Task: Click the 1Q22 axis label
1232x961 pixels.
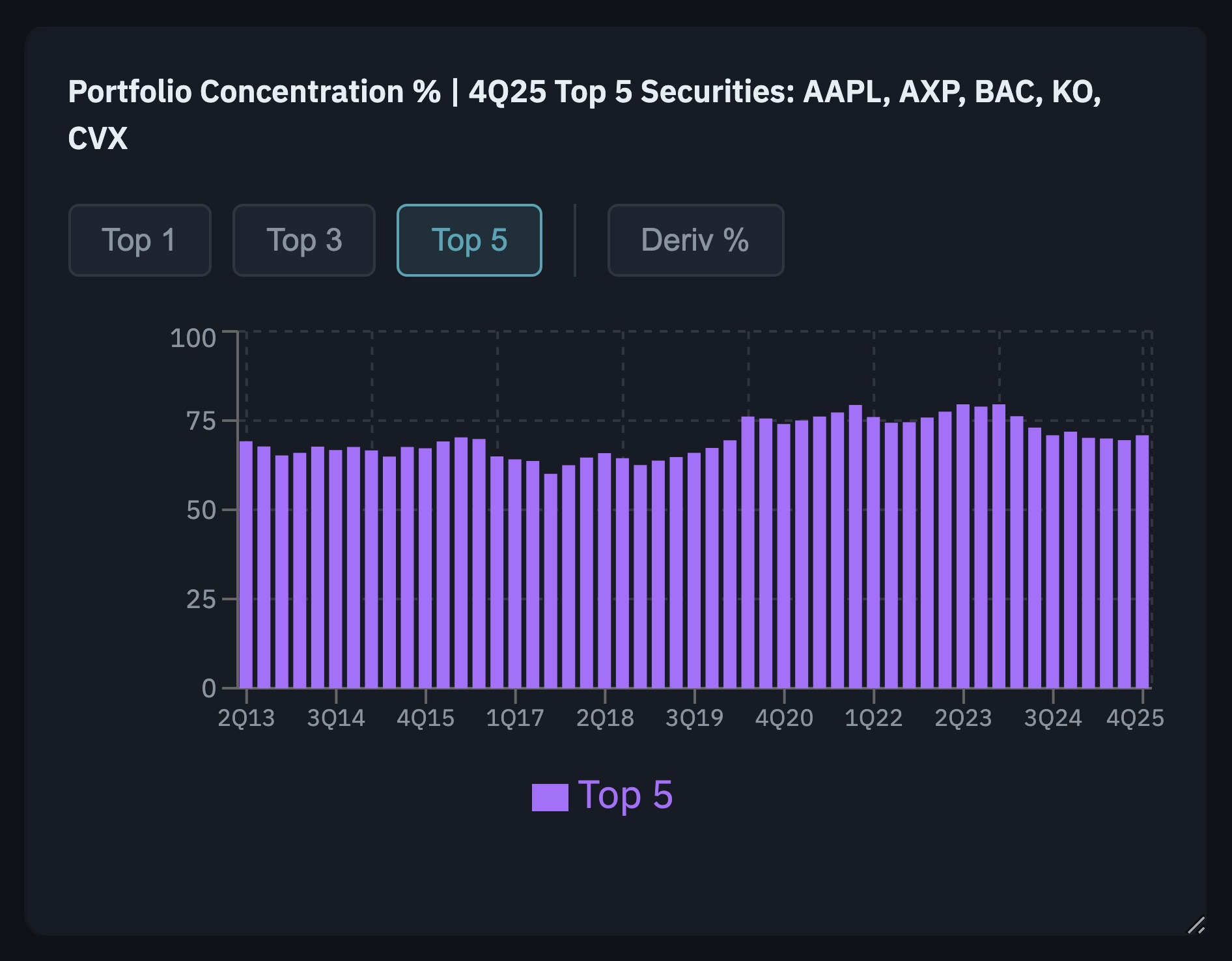Action: [874, 718]
